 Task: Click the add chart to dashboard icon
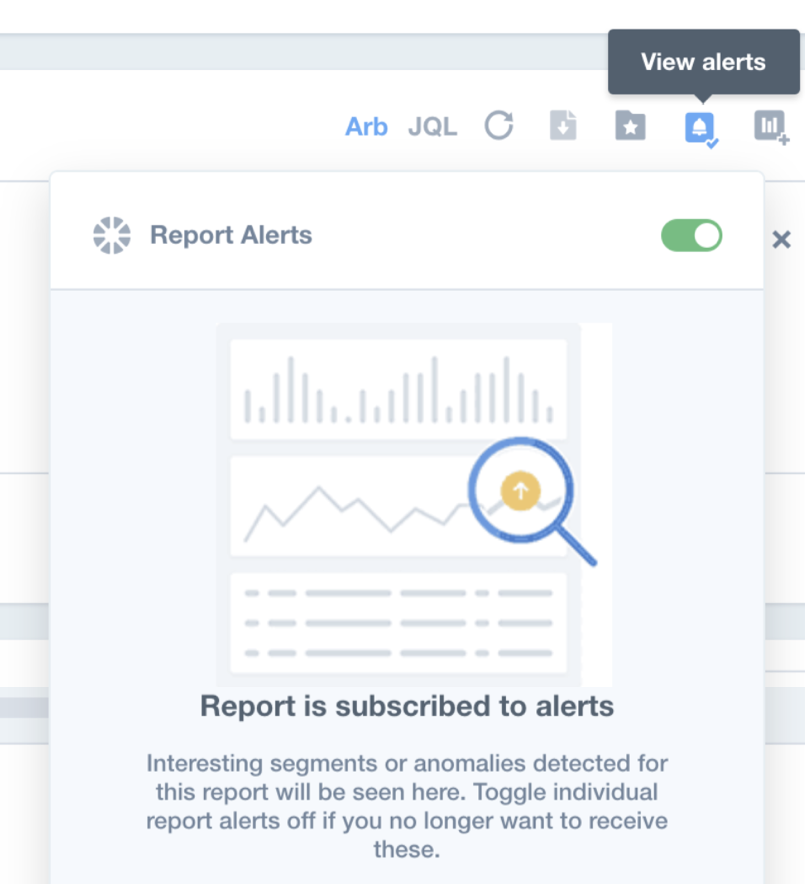tap(771, 127)
